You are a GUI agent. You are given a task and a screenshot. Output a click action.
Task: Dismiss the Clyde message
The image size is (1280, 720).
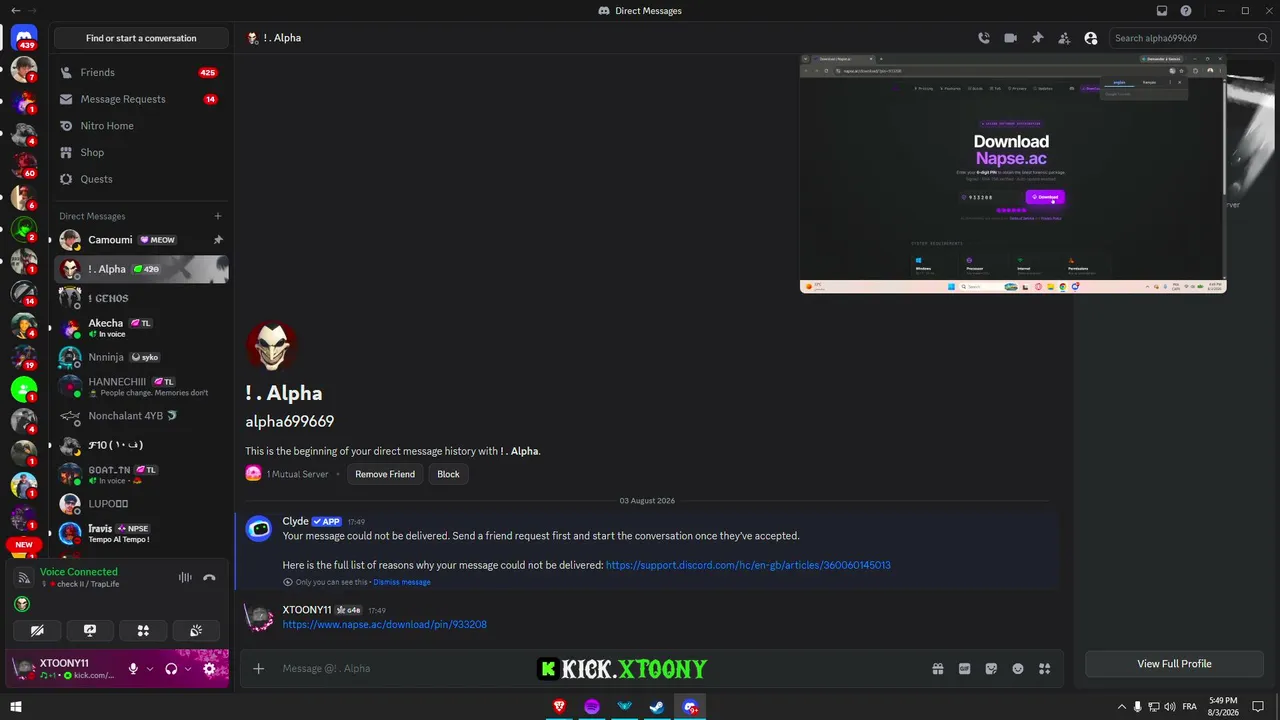(402, 582)
